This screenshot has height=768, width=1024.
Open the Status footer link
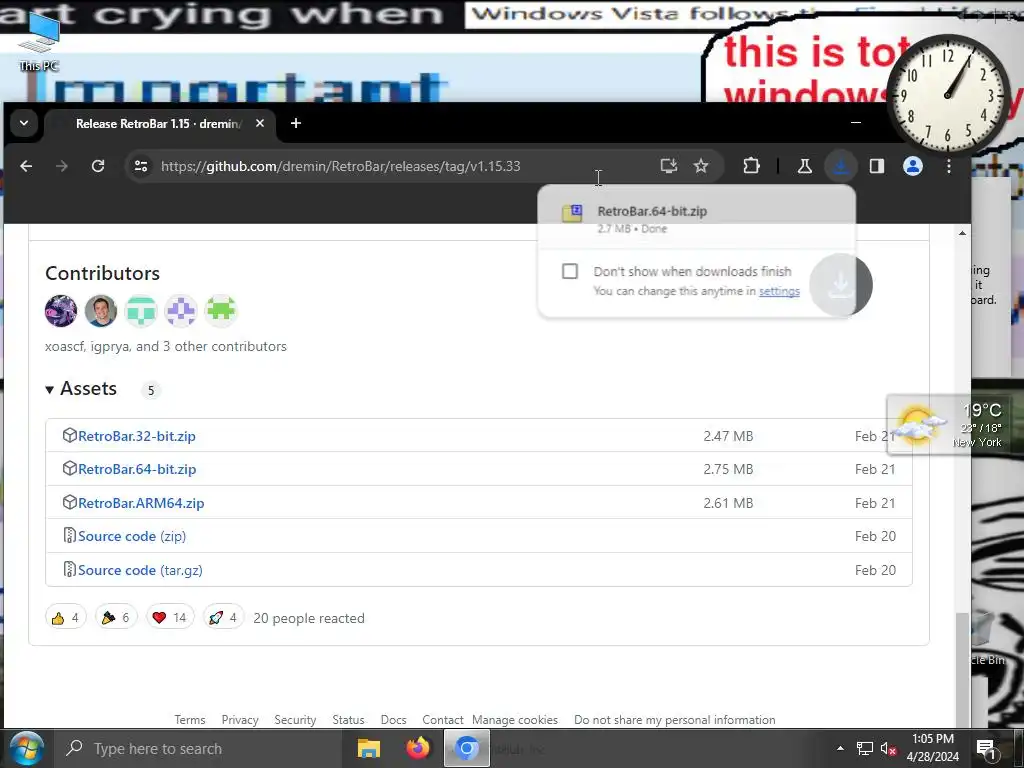pos(348,719)
